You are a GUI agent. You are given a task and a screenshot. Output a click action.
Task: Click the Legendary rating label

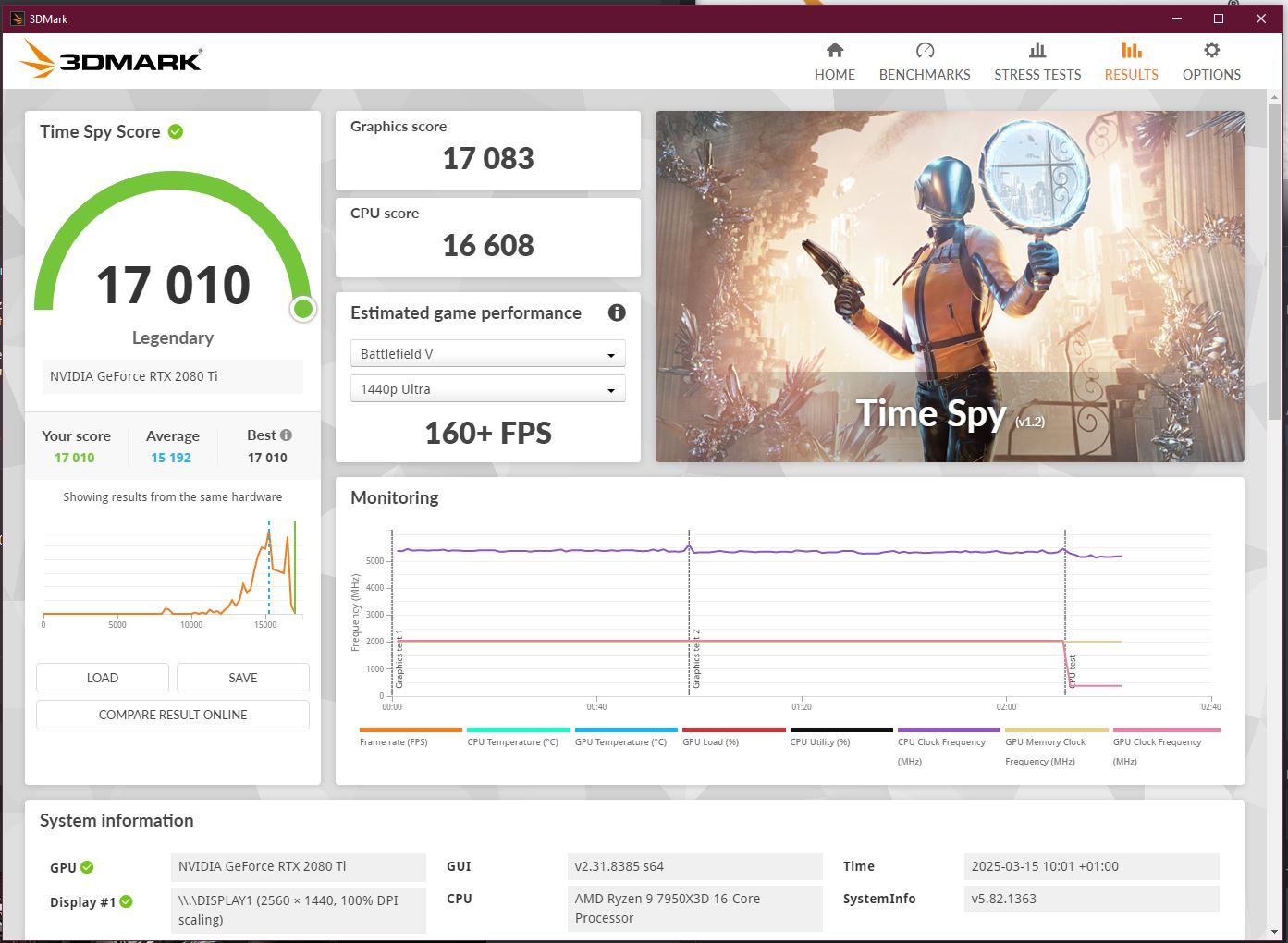coord(173,337)
